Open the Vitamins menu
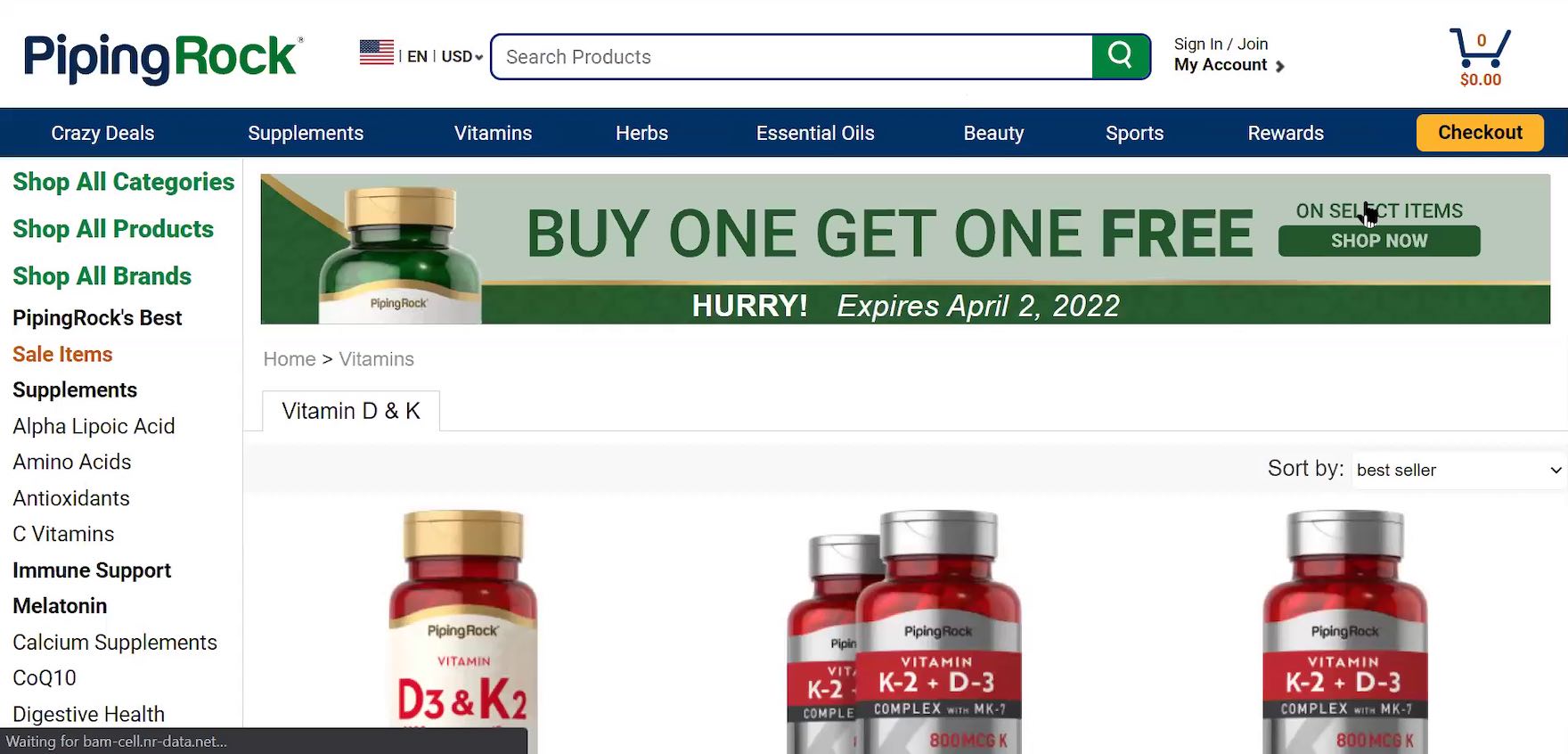Image resolution: width=1568 pixels, height=754 pixels. (x=493, y=133)
